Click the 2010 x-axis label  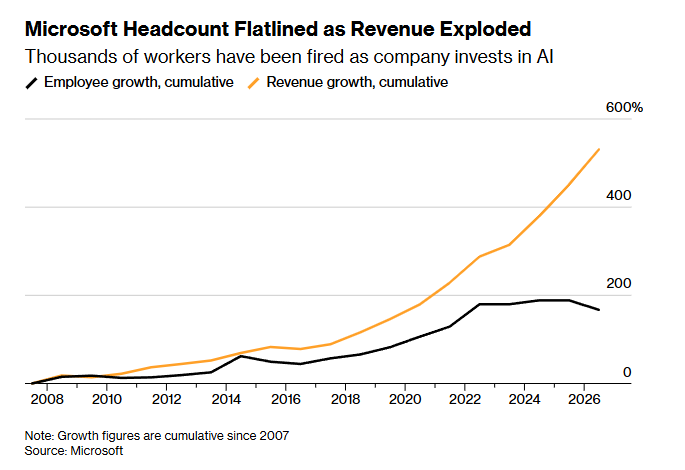107,399
